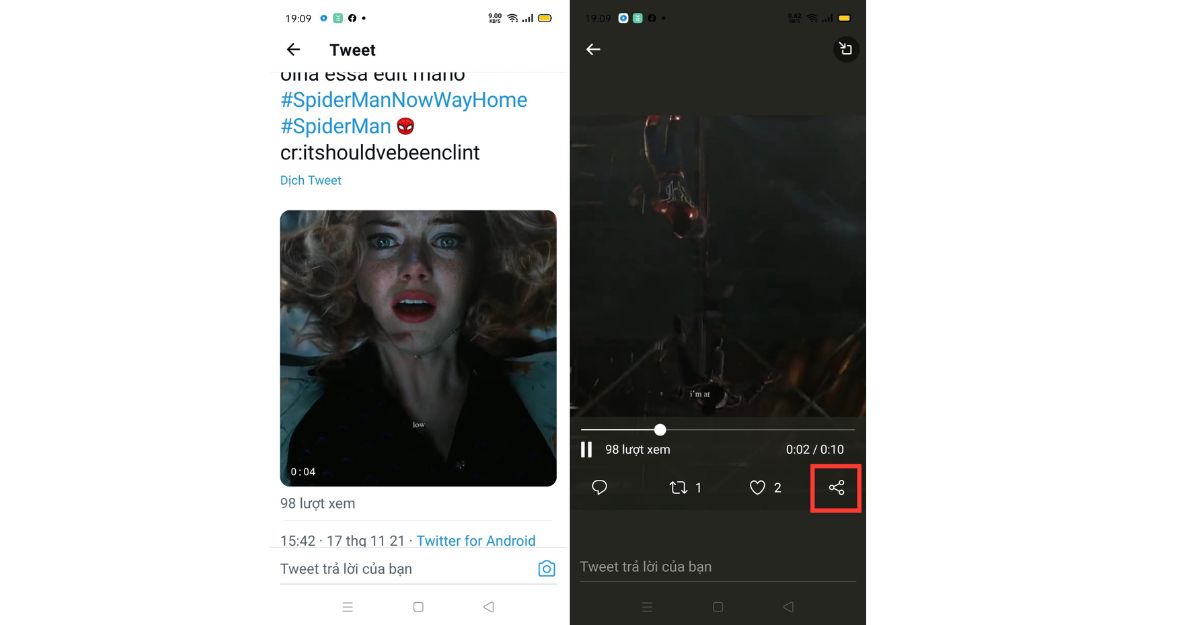Pause the playing video
Screen dimensions: 1200x625
(x=587, y=450)
